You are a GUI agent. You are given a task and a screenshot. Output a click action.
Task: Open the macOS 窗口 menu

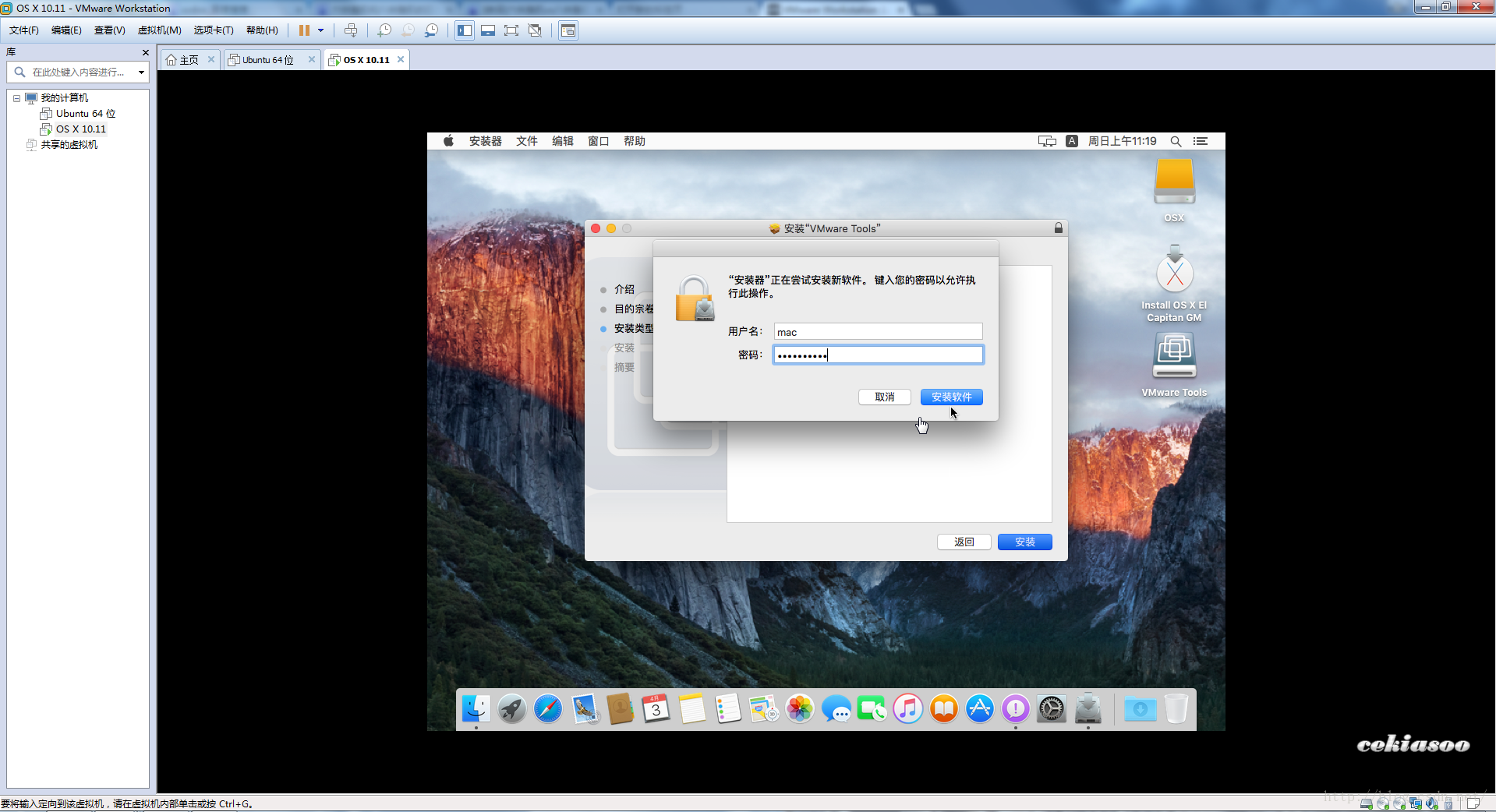click(x=598, y=141)
